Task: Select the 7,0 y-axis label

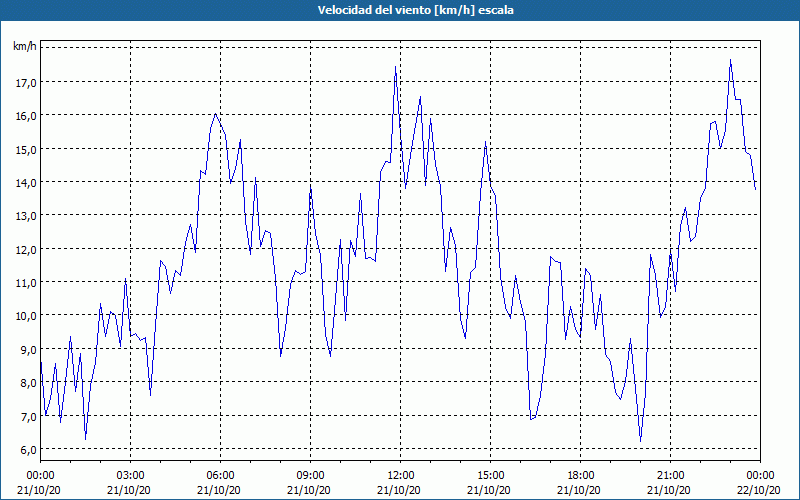Action: [28, 416]
